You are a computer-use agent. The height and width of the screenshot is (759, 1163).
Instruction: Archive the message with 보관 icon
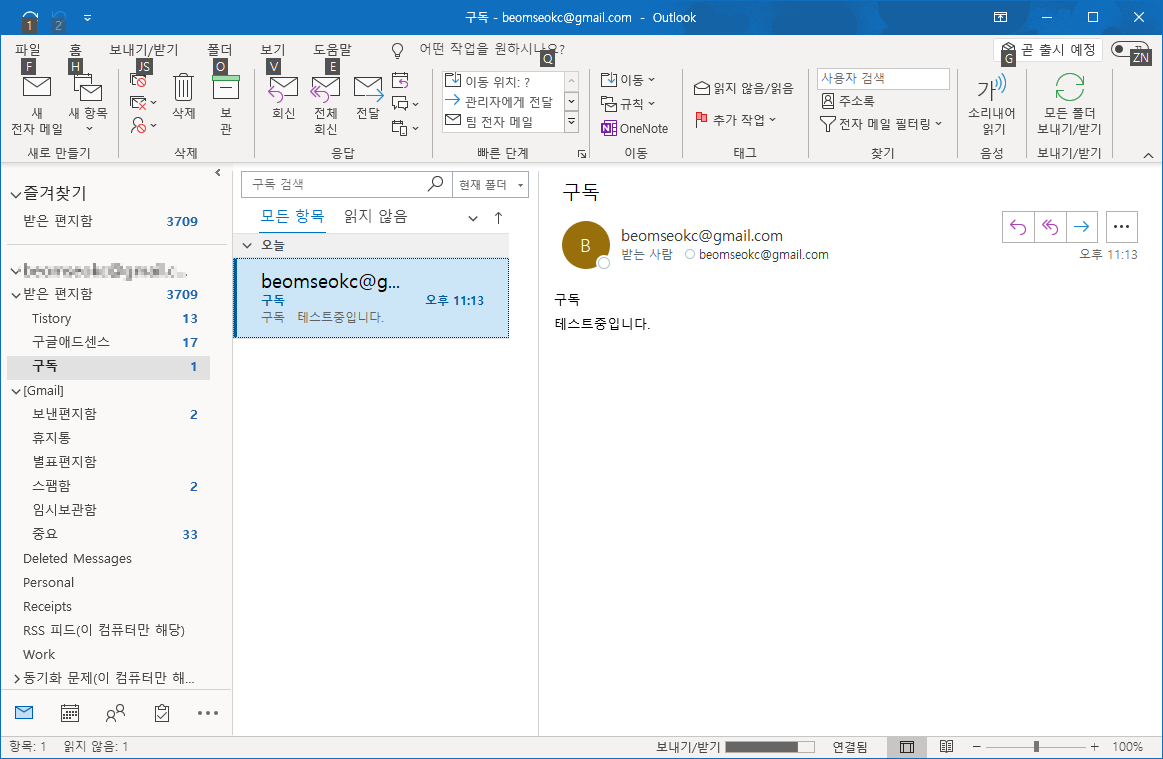click(225, 105)
